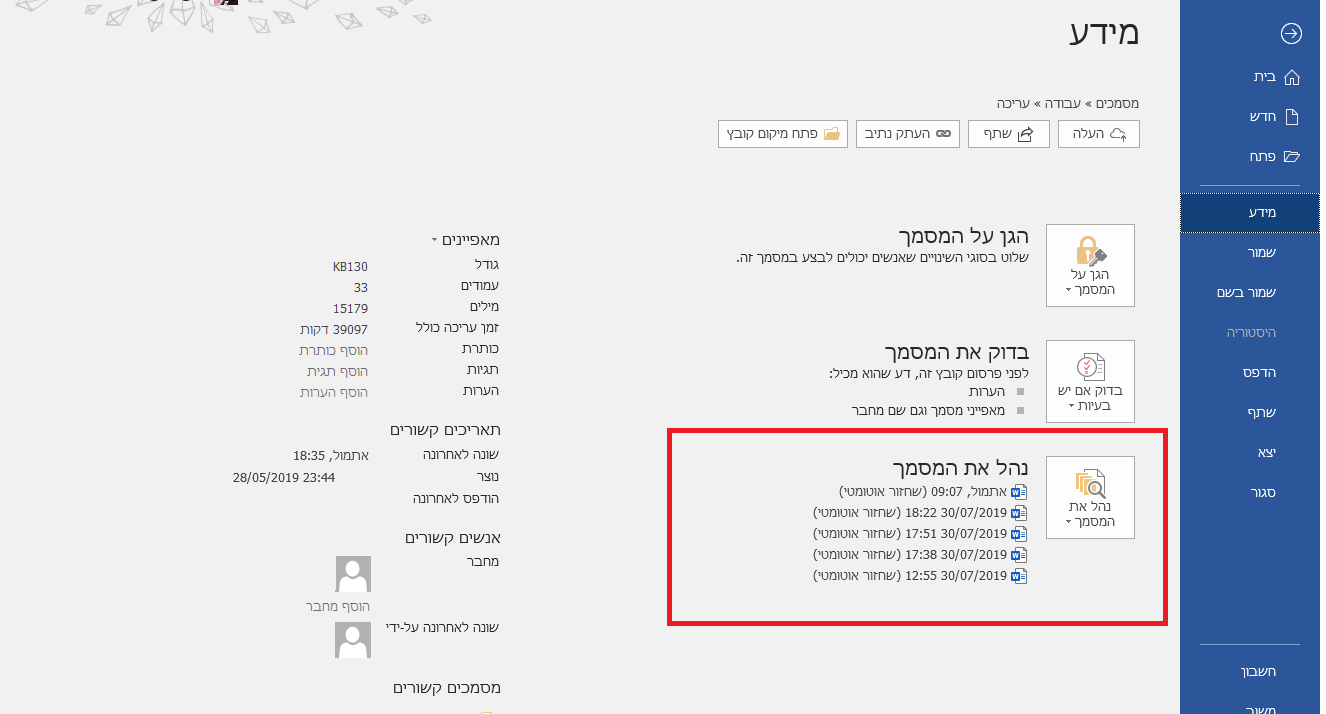Click the העלה upload button
The image size is (1326, 714).
pos(1098,133)
